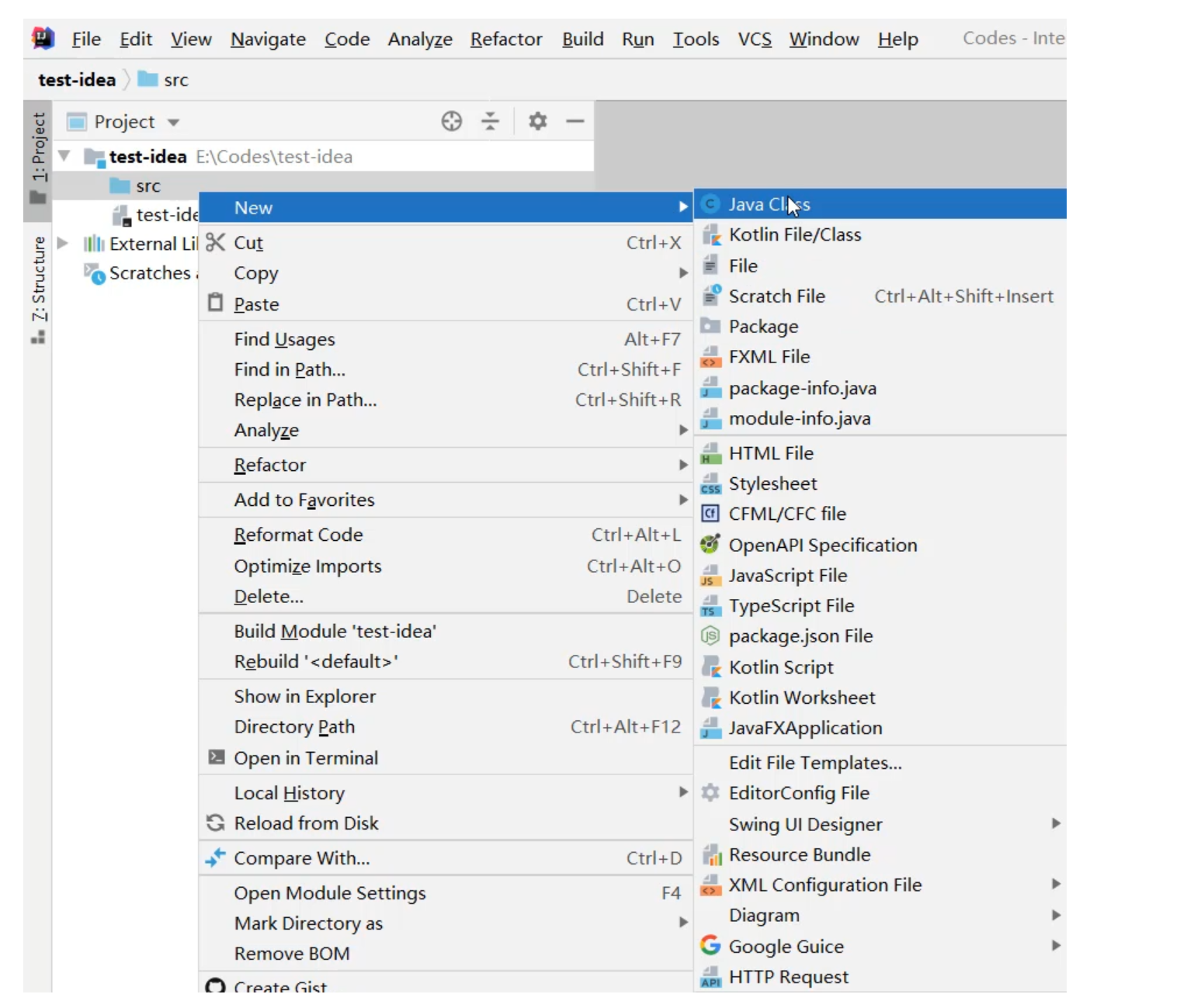Open the Build menu in menu bar
This screenshot has width=1194, height=1008.
pos(583,39)
